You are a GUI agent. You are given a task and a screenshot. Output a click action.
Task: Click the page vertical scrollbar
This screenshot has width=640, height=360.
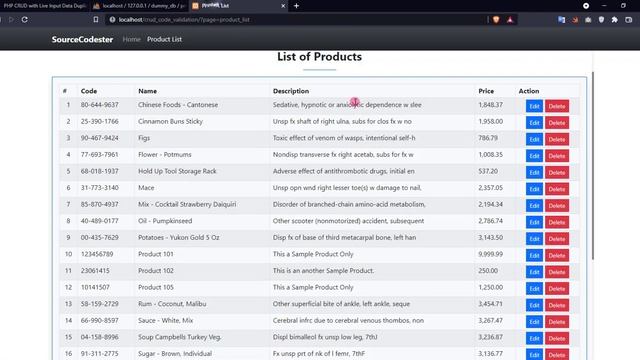[593, 165]
